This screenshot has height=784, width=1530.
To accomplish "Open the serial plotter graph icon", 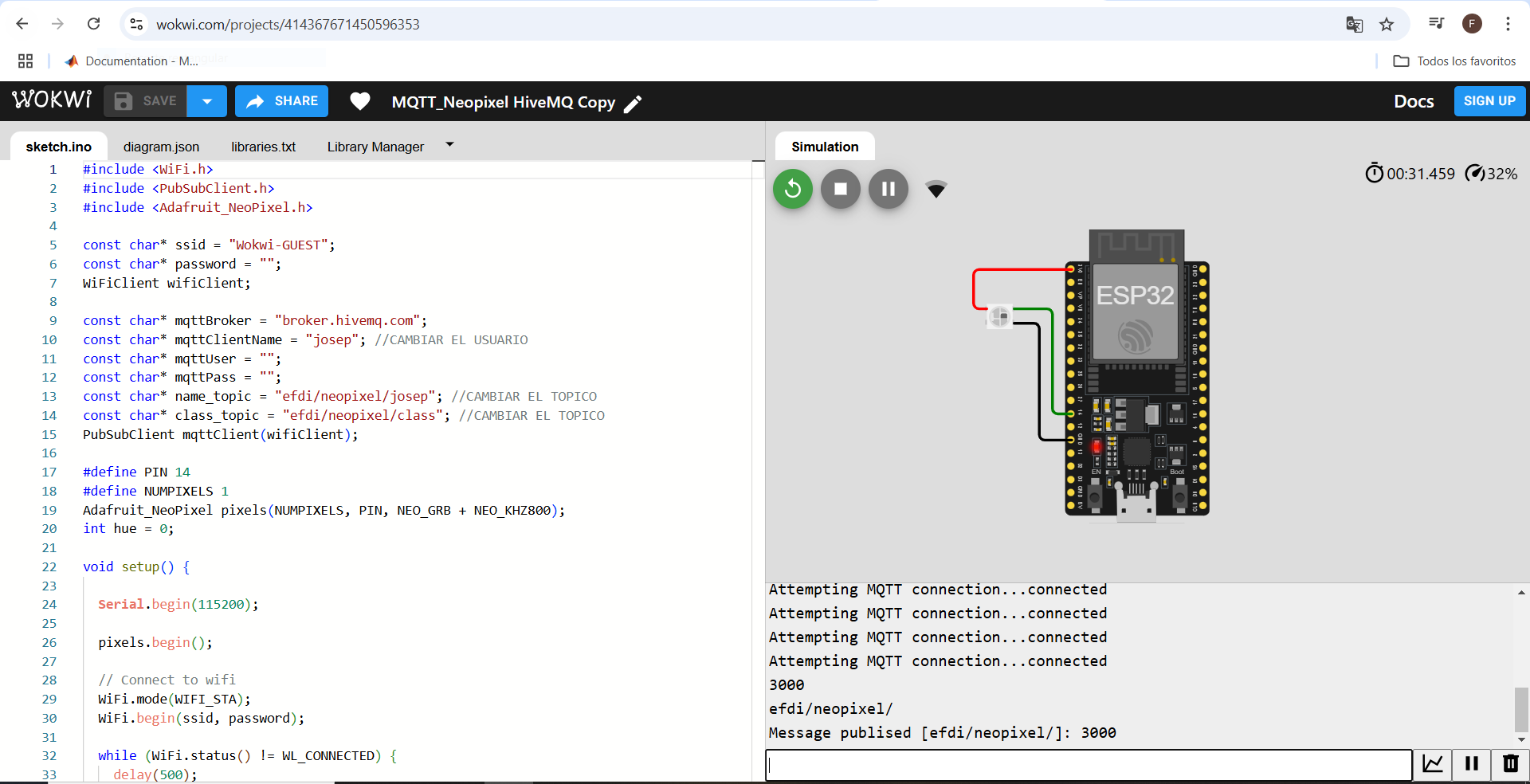I will pos(1433,764).
